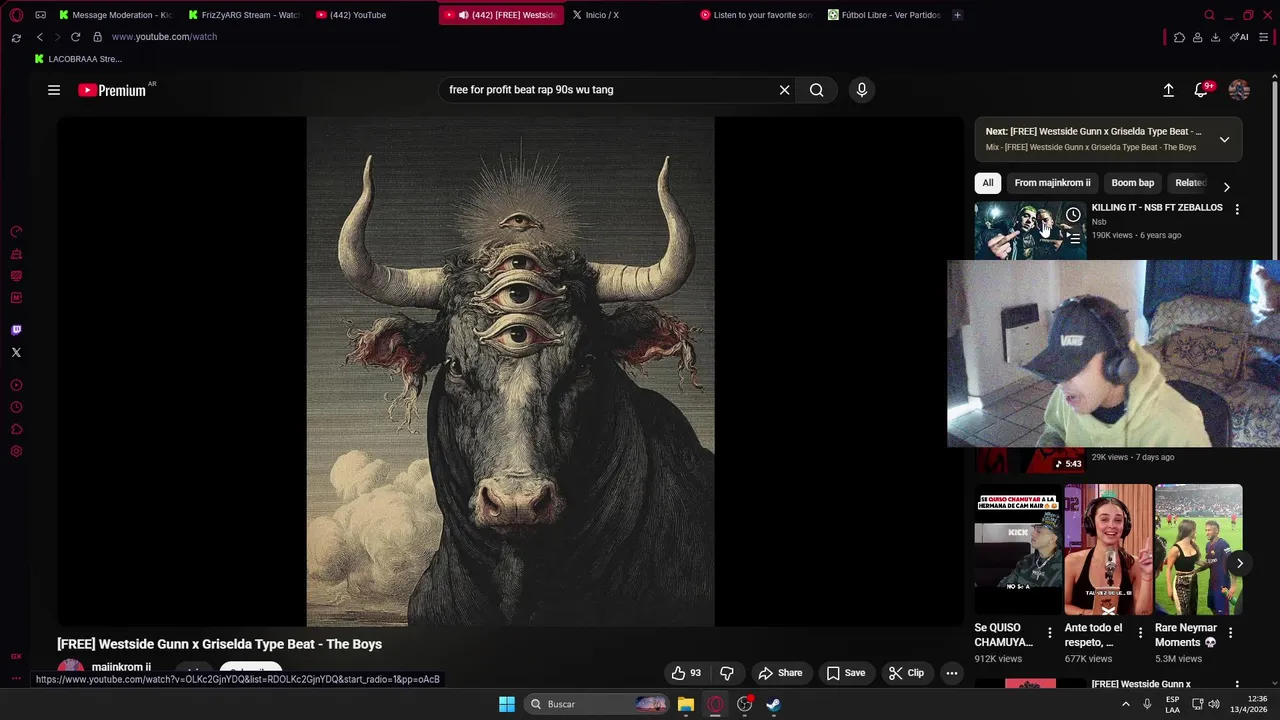Reload the current YouTube page

[75, 37]
